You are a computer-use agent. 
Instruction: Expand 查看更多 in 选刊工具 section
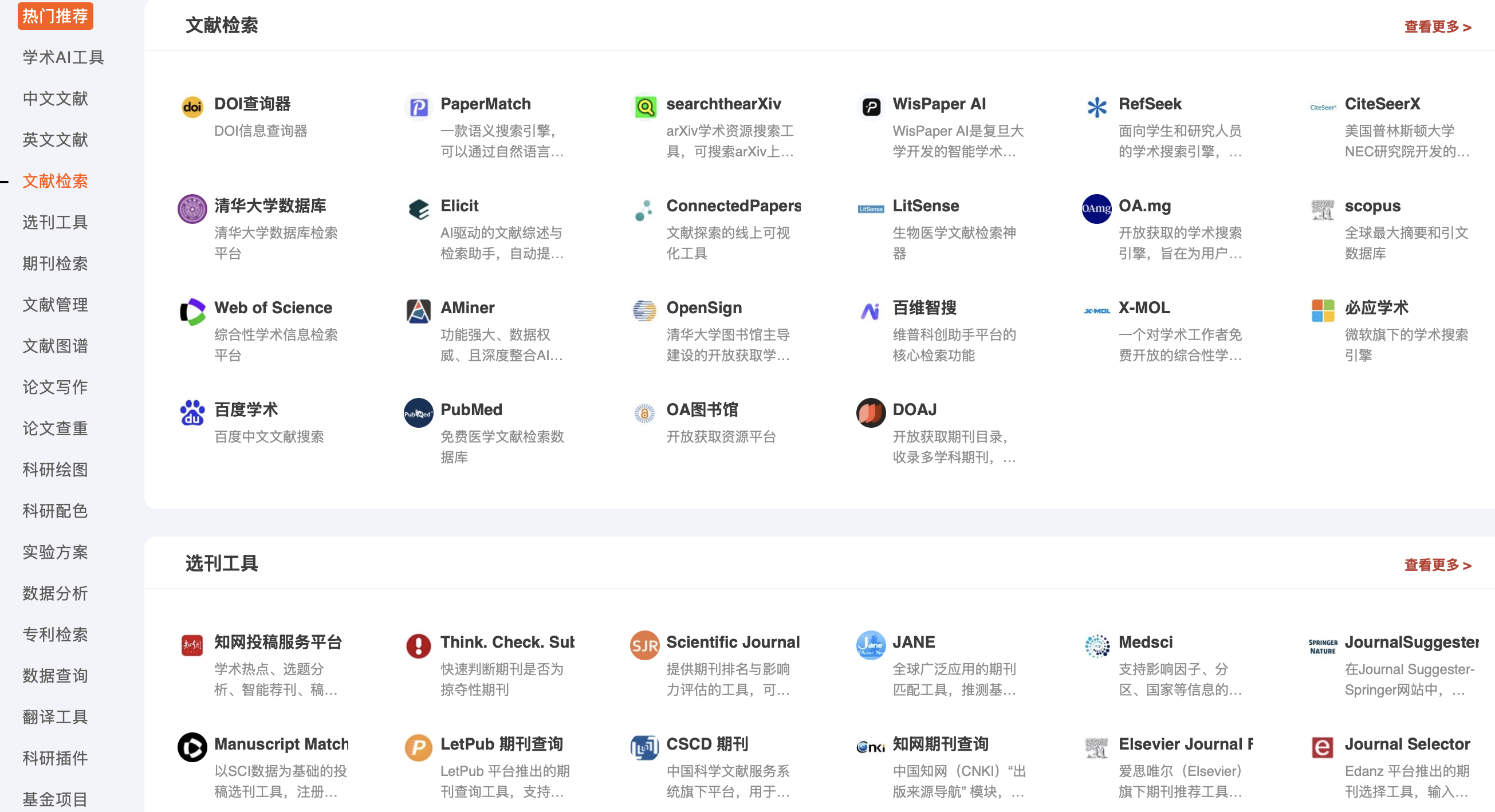(x=1437, y=565)
